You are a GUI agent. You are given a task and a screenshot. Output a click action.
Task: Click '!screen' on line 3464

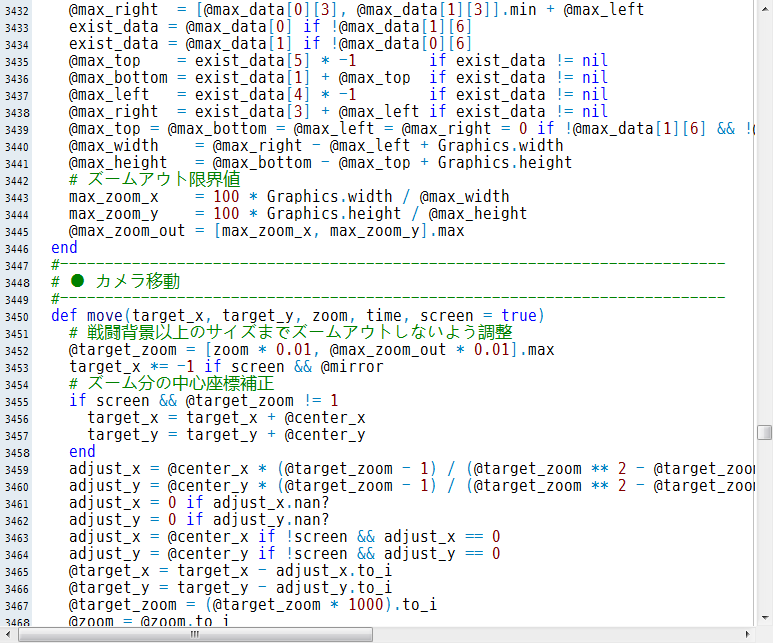(316, 554)
